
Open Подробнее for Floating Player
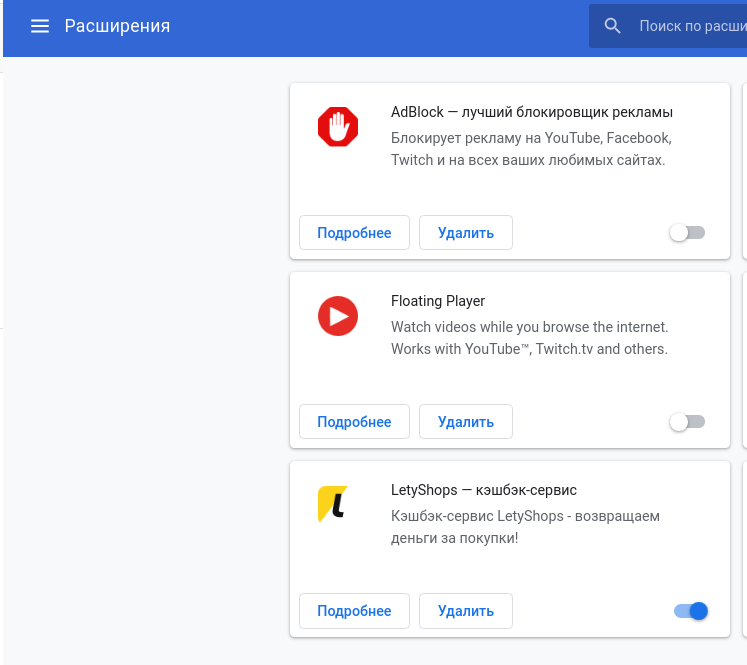tap(354, 422)
